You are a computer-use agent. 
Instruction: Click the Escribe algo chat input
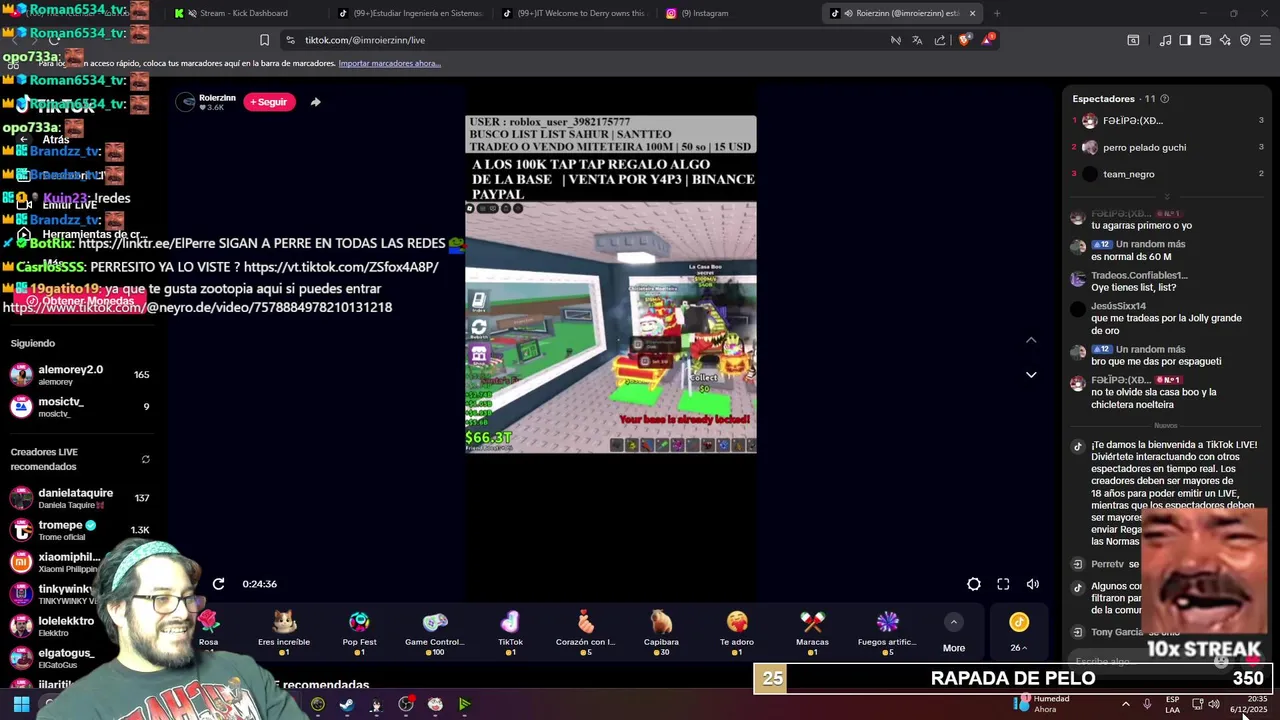pos(1140,661)
